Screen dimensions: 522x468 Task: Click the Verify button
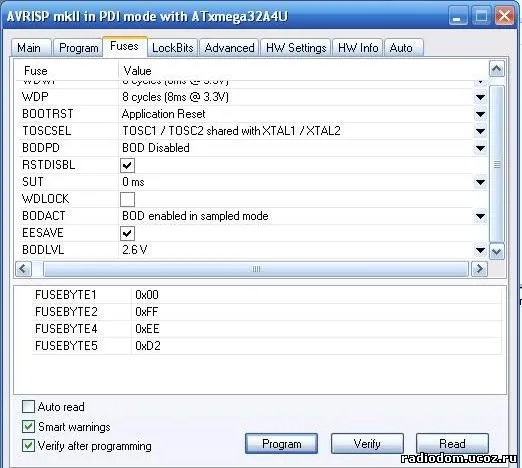(367, 444)
